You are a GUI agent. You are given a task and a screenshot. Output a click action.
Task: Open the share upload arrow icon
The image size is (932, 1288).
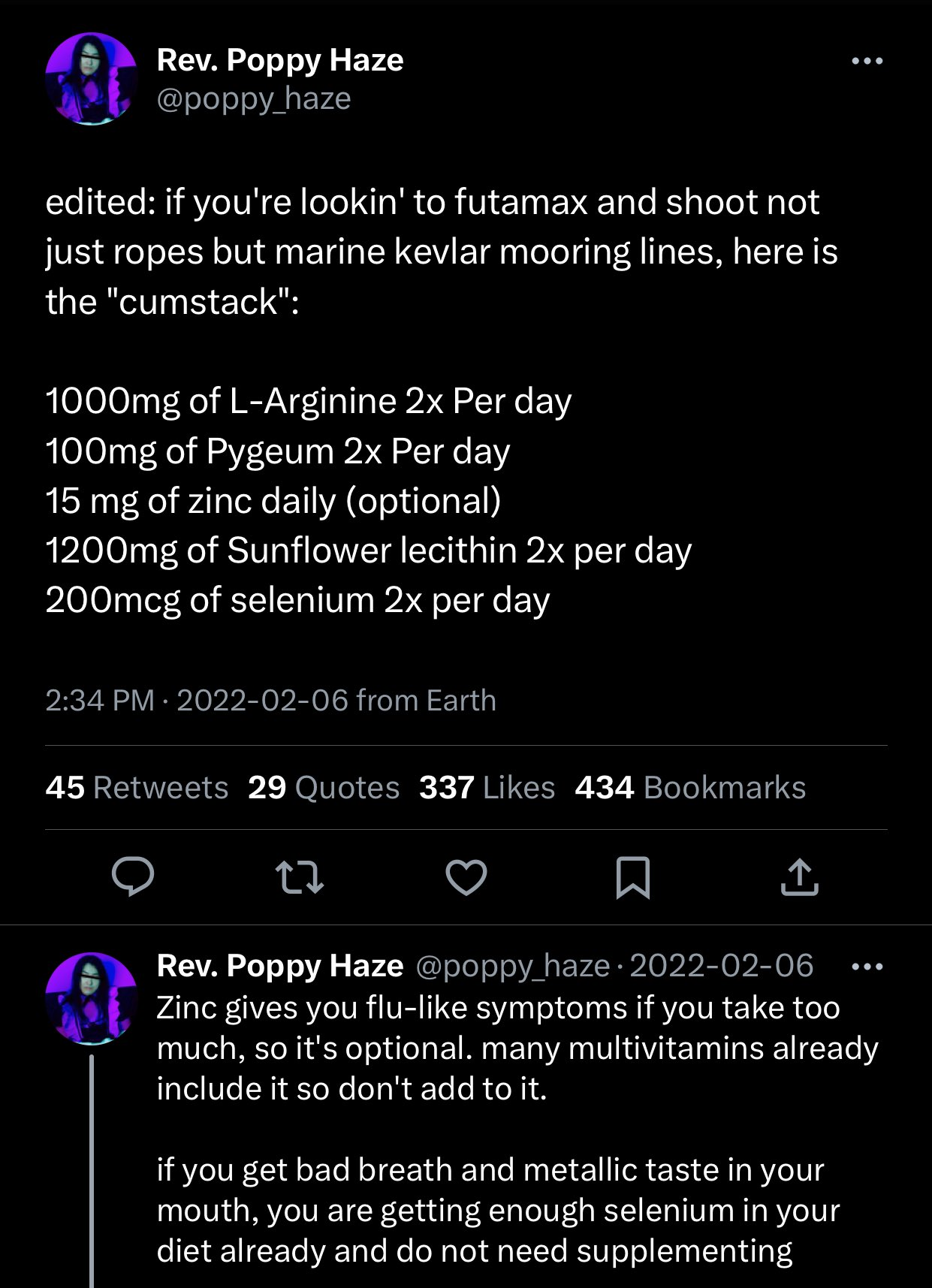(x=799, y=876)
